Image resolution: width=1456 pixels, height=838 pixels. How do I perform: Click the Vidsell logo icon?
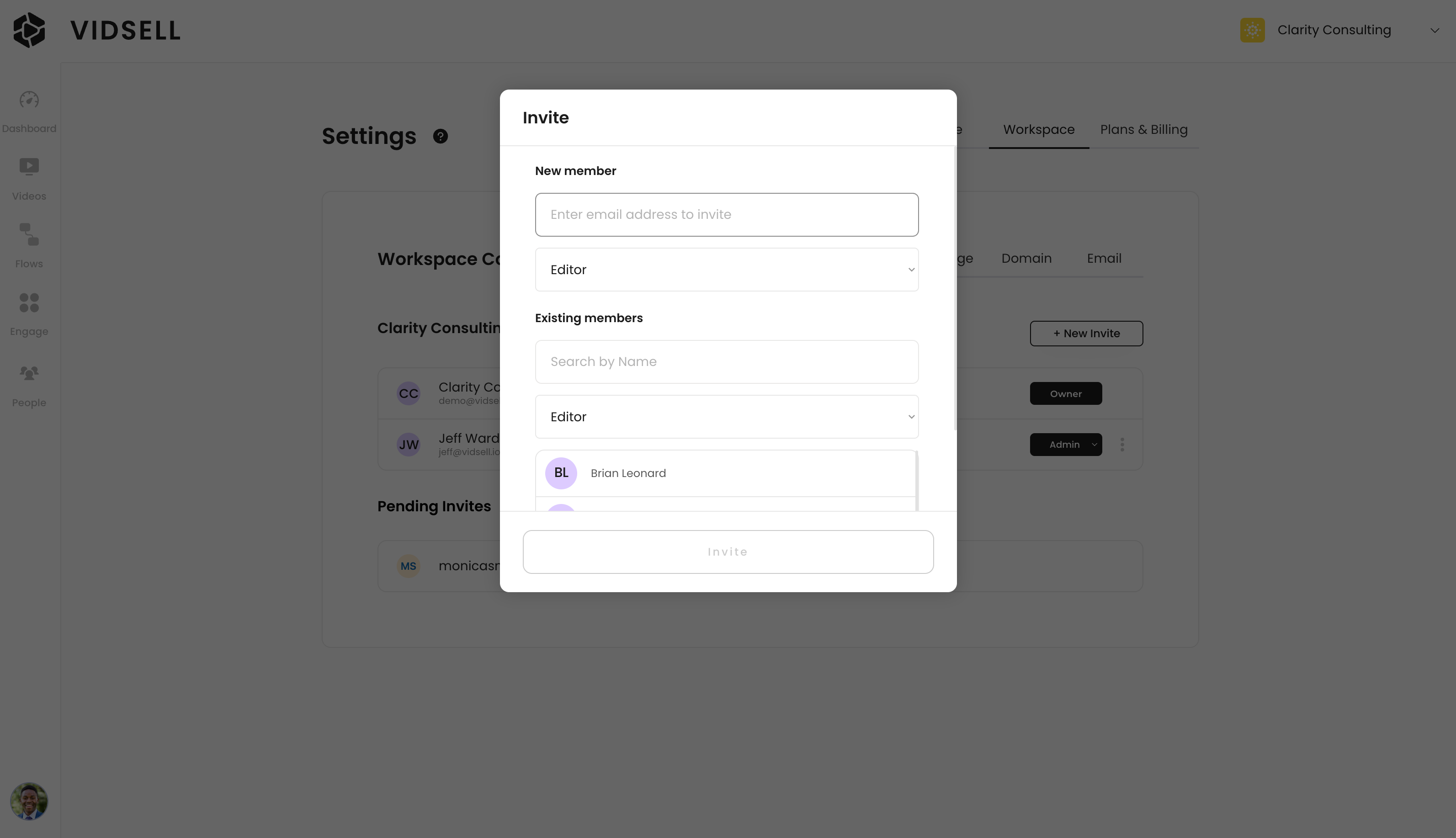[x=29, y=30]
